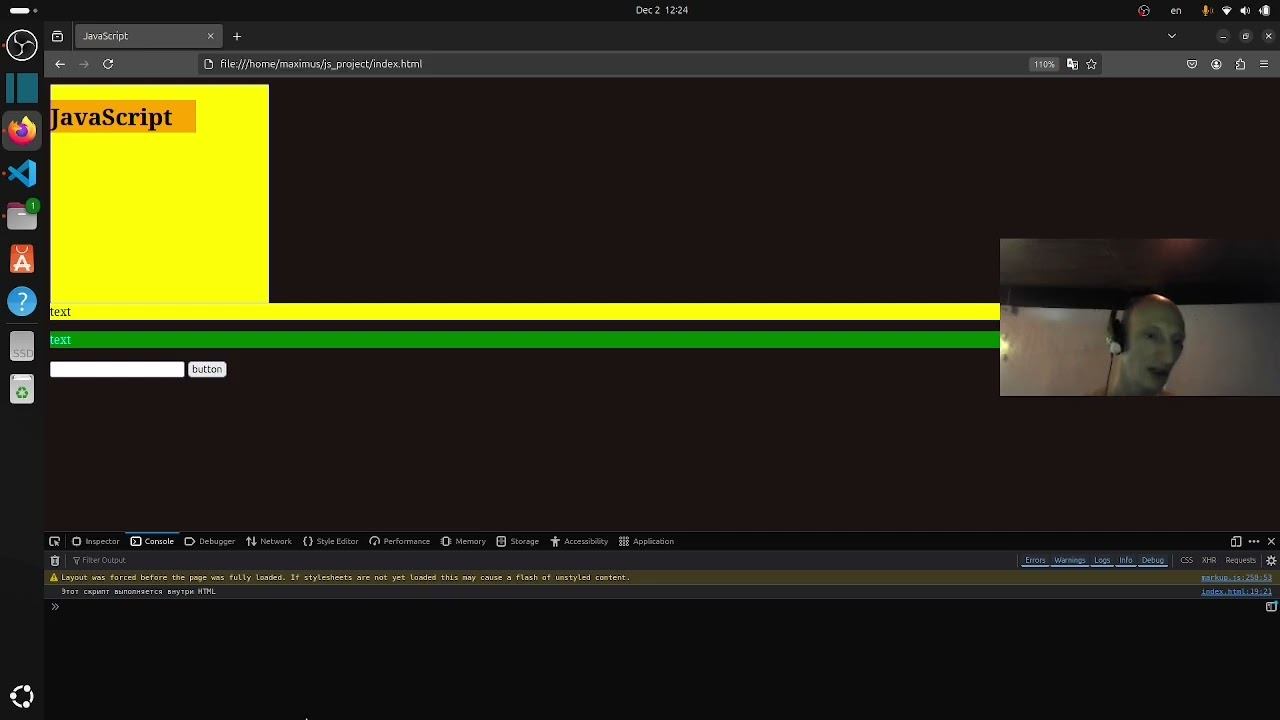Click the page's text input field

[117, 369]
